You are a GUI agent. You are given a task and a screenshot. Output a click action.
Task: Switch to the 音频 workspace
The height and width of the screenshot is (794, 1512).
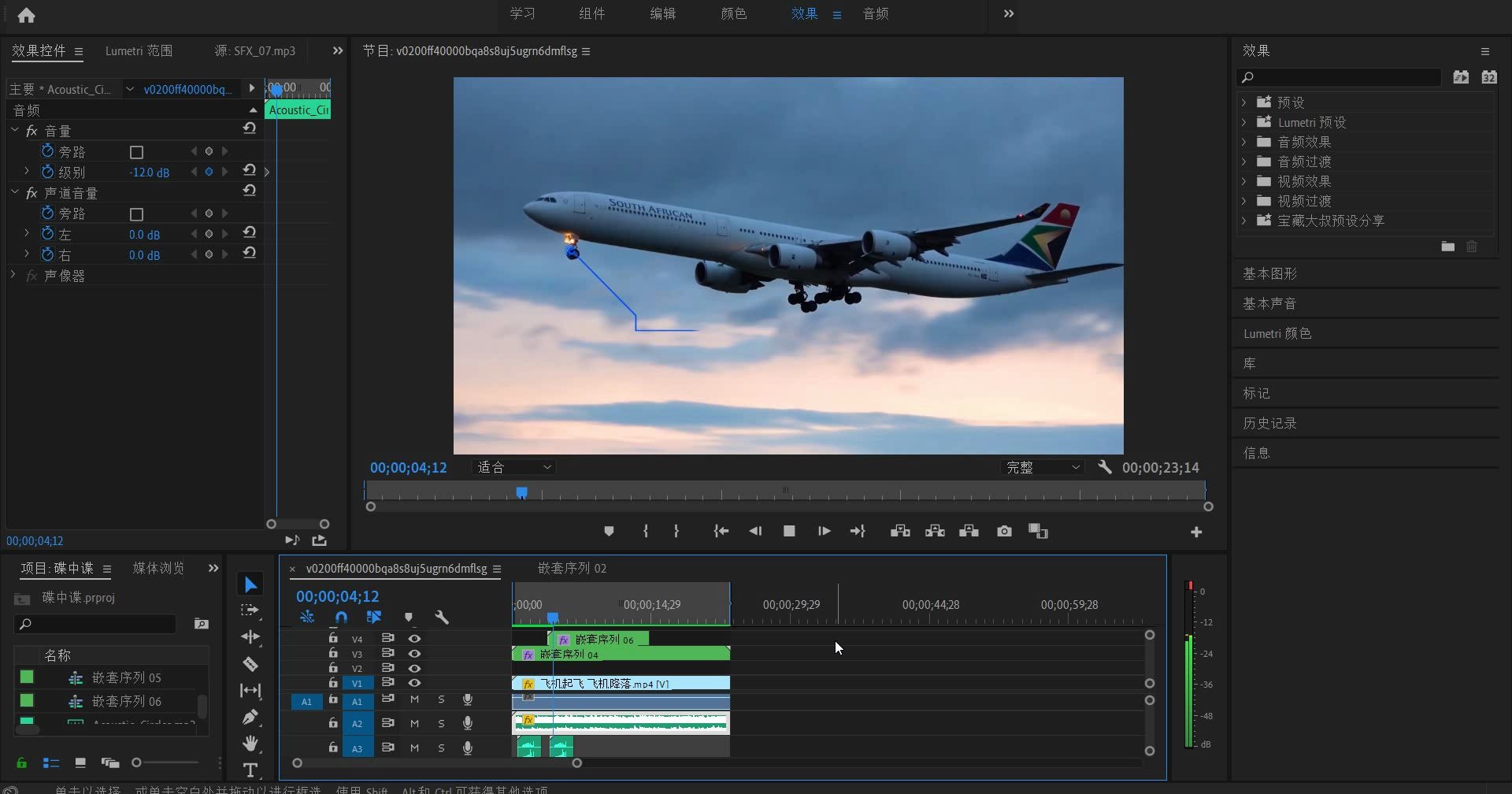point(876,14)
